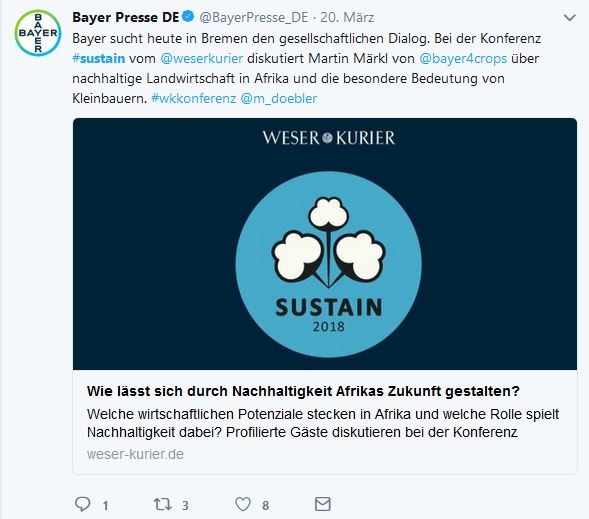Like the tweet with the heart icon
589x519 pixels.
(243, 504)
